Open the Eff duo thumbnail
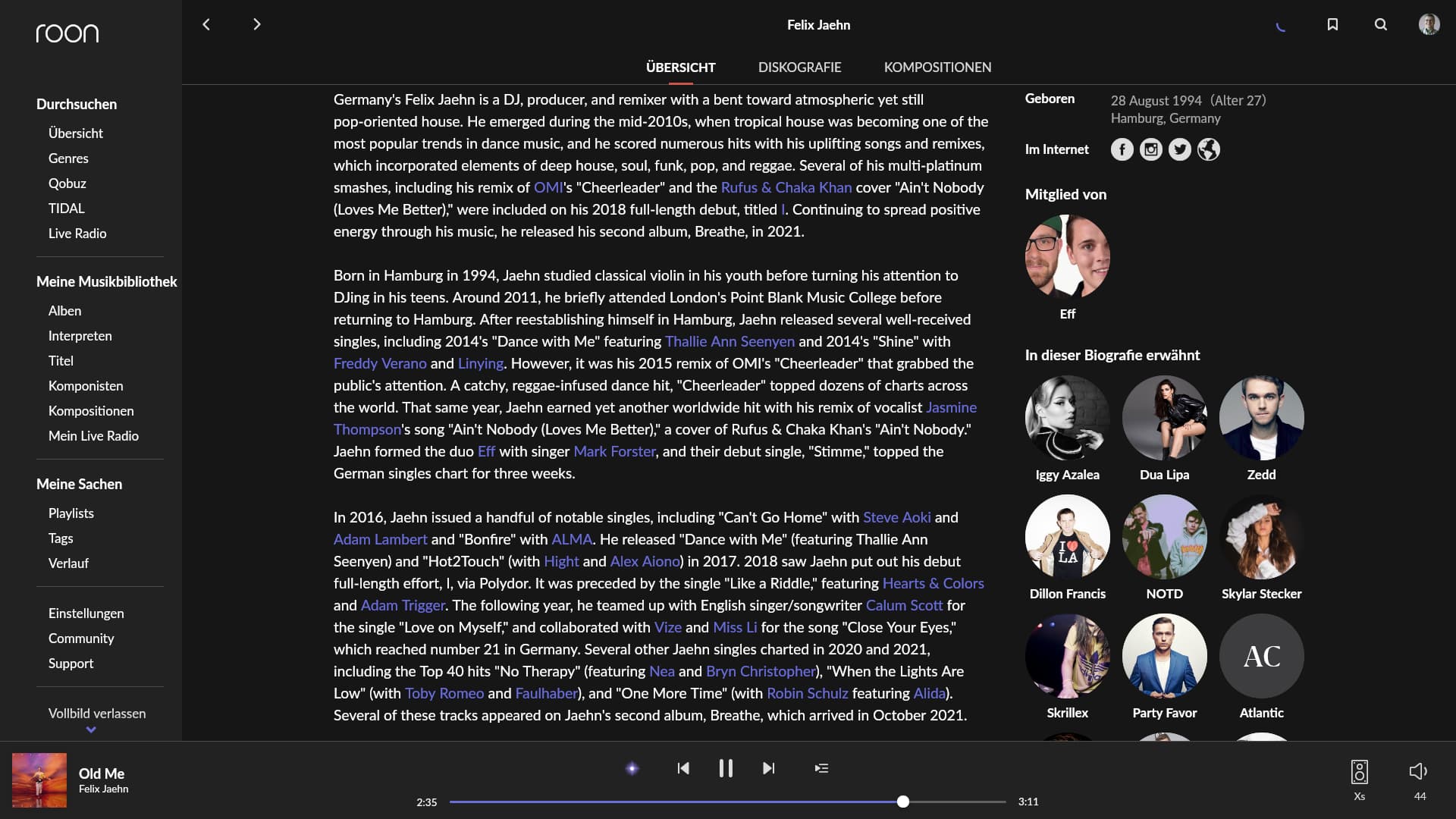Viewport: 1456px width, 819px height. [1067, 256]
